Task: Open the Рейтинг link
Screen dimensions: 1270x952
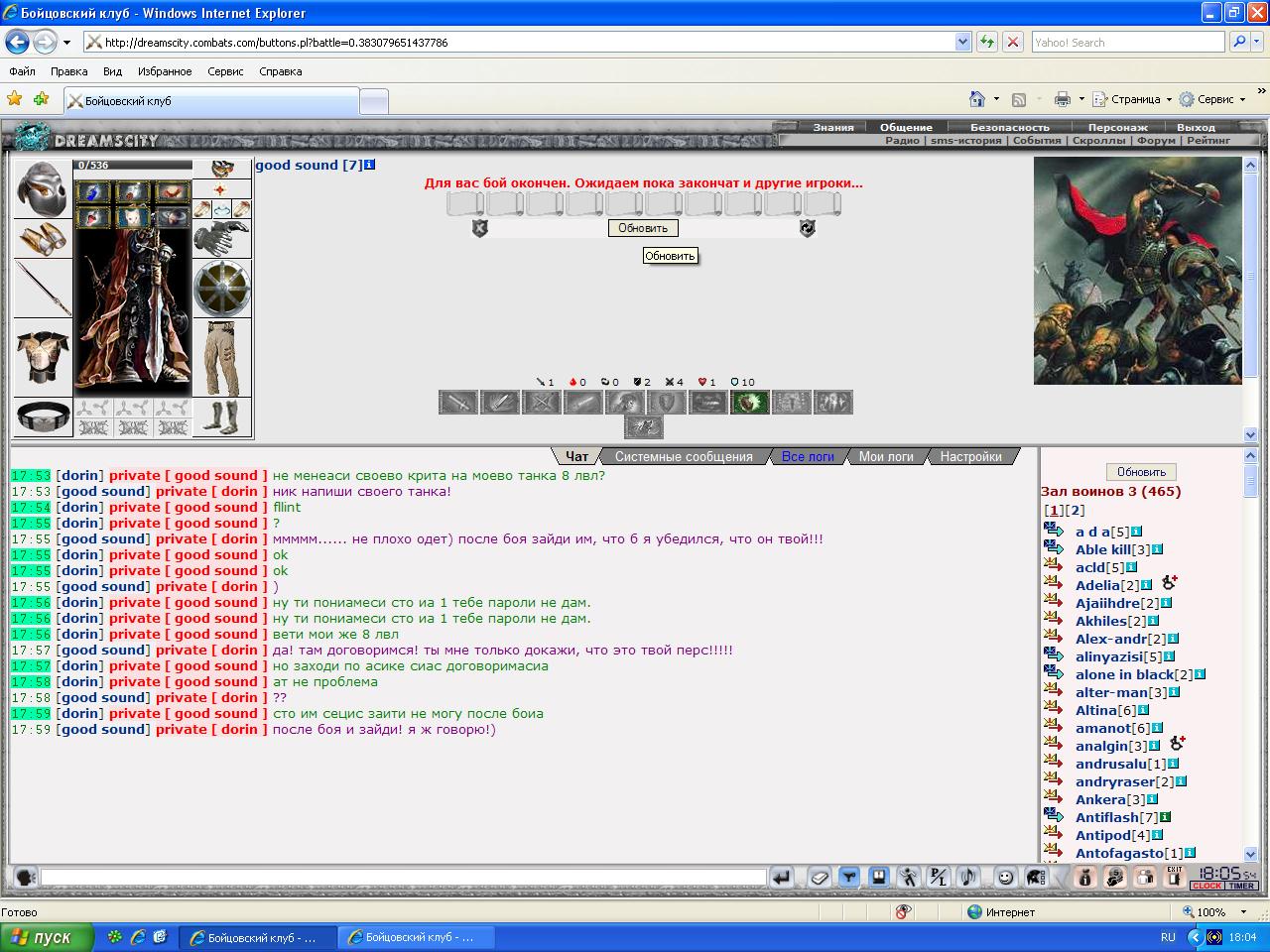Action: [x=1208, y=141]
